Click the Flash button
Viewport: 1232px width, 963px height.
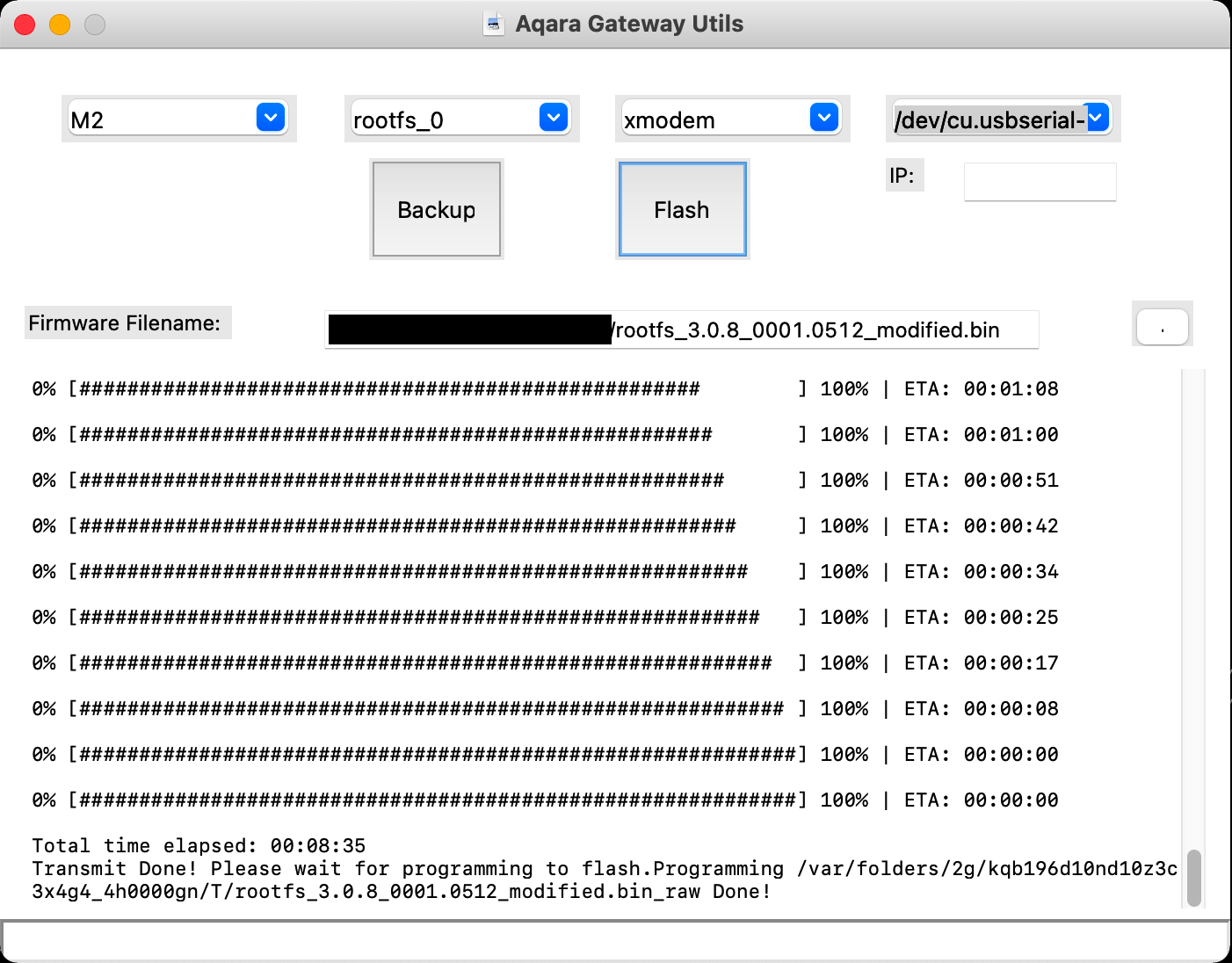click(x=682, y=209)
